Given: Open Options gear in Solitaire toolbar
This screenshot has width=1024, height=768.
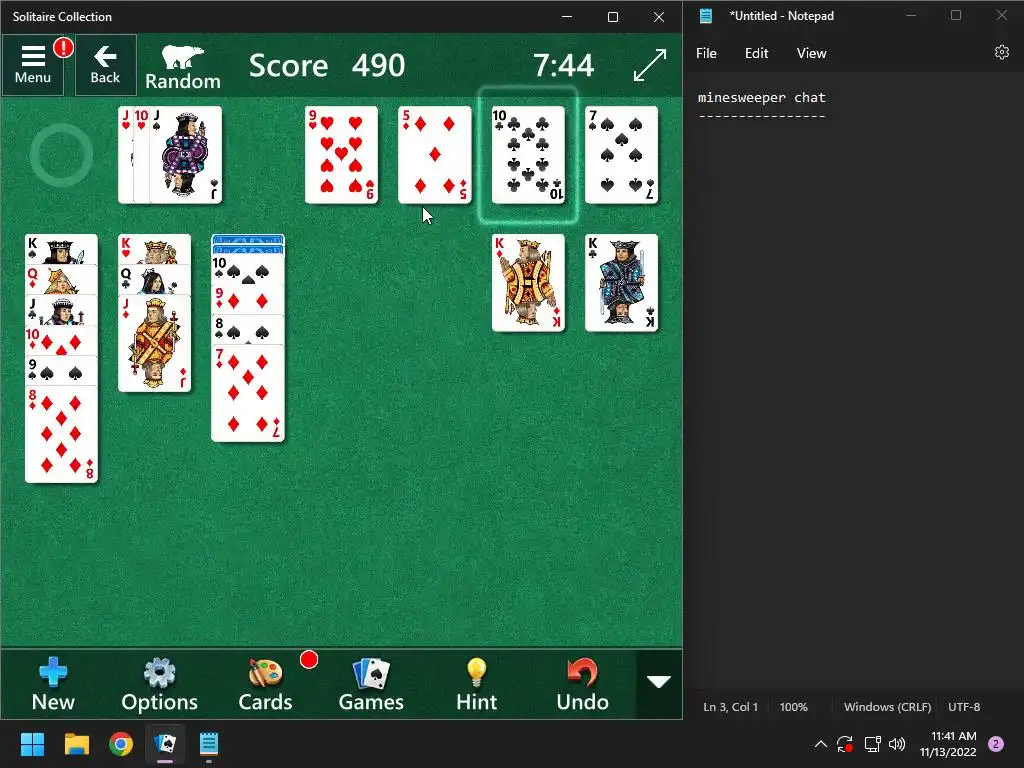Looking at the screenshot, I should point(159,684).
